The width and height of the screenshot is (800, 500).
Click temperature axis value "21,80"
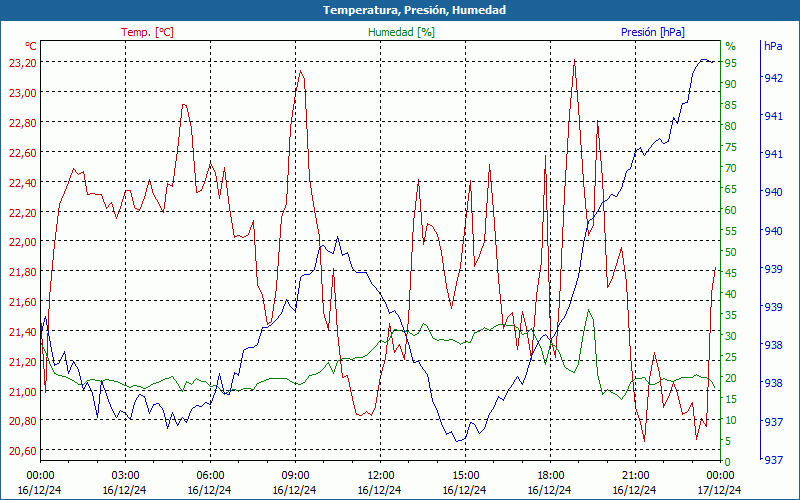click(22, 272)
